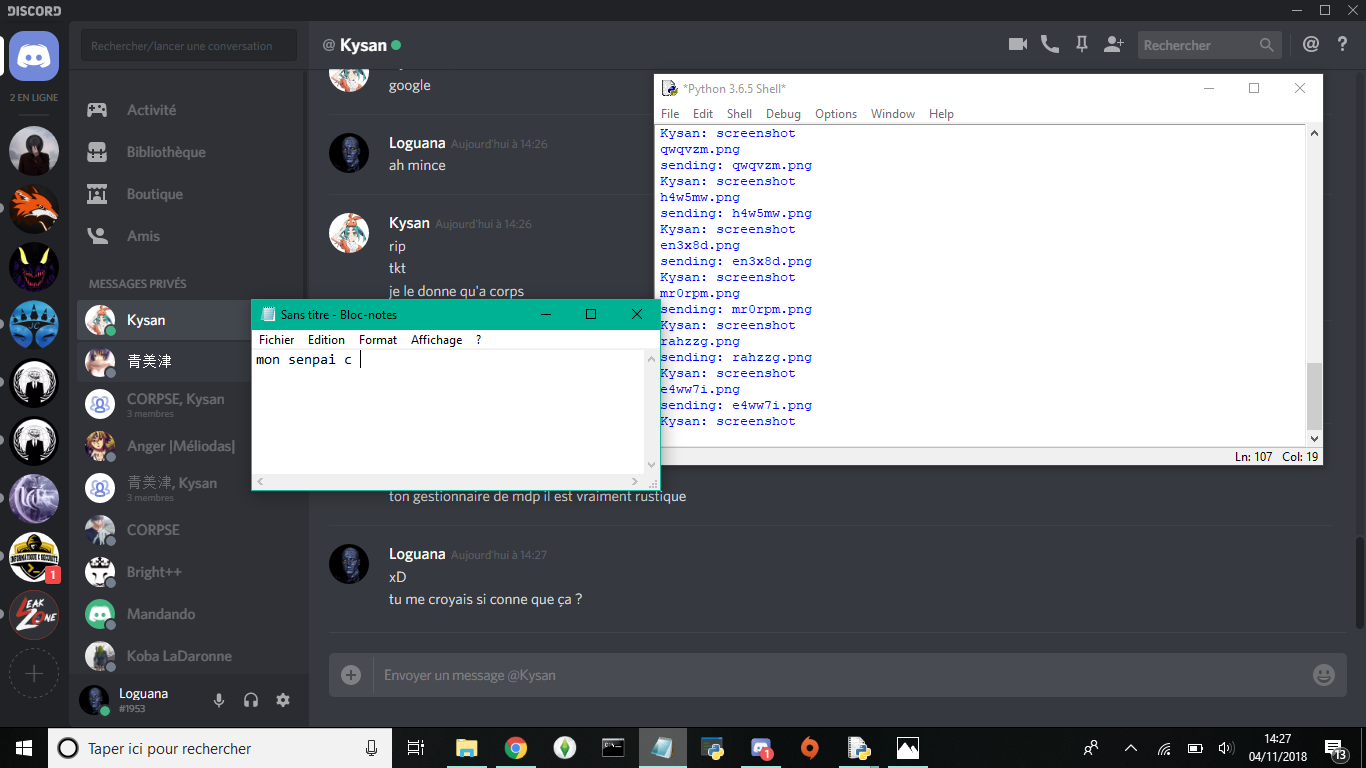Open 青美津 direct message
Viewport: 1366px width, 768px height.
coord(163,361)
